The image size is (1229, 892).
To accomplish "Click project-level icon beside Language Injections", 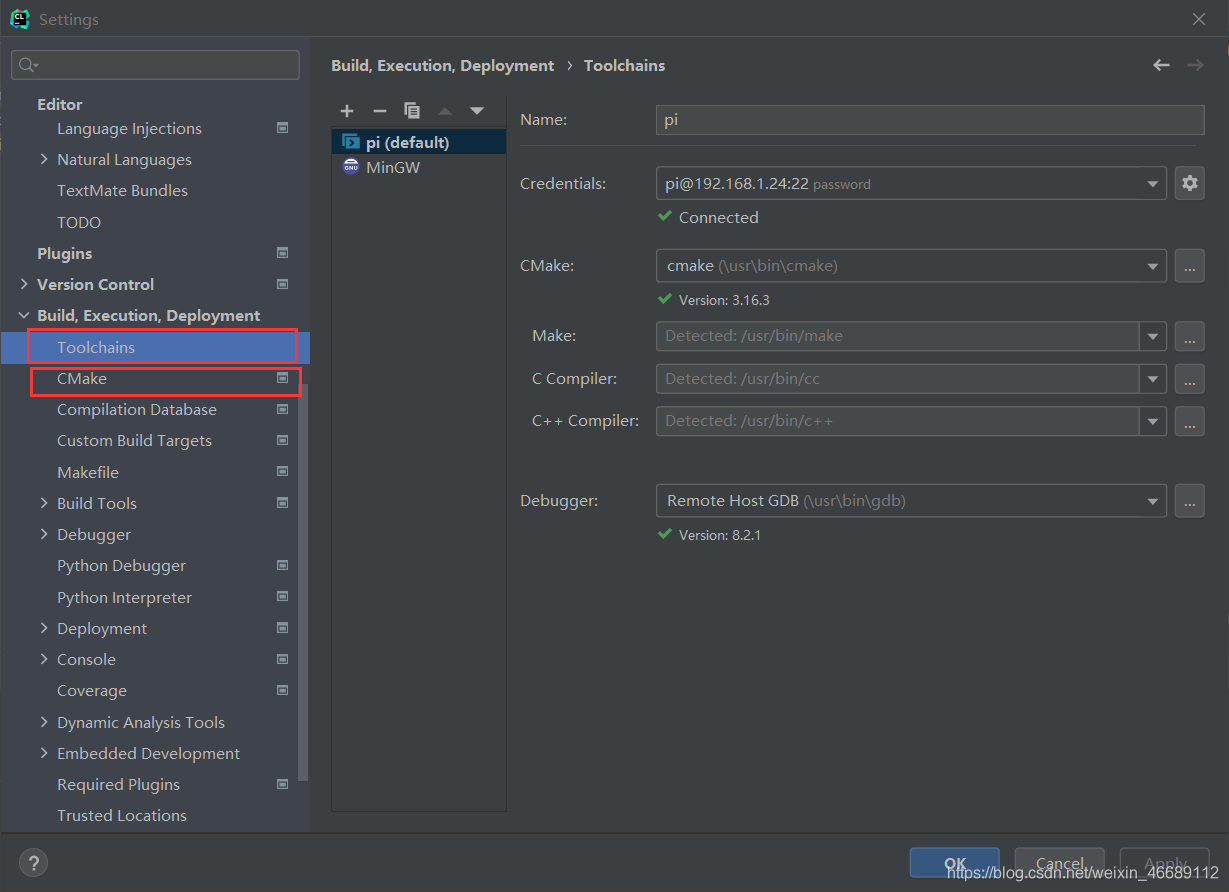I will [x=283, y=128].
